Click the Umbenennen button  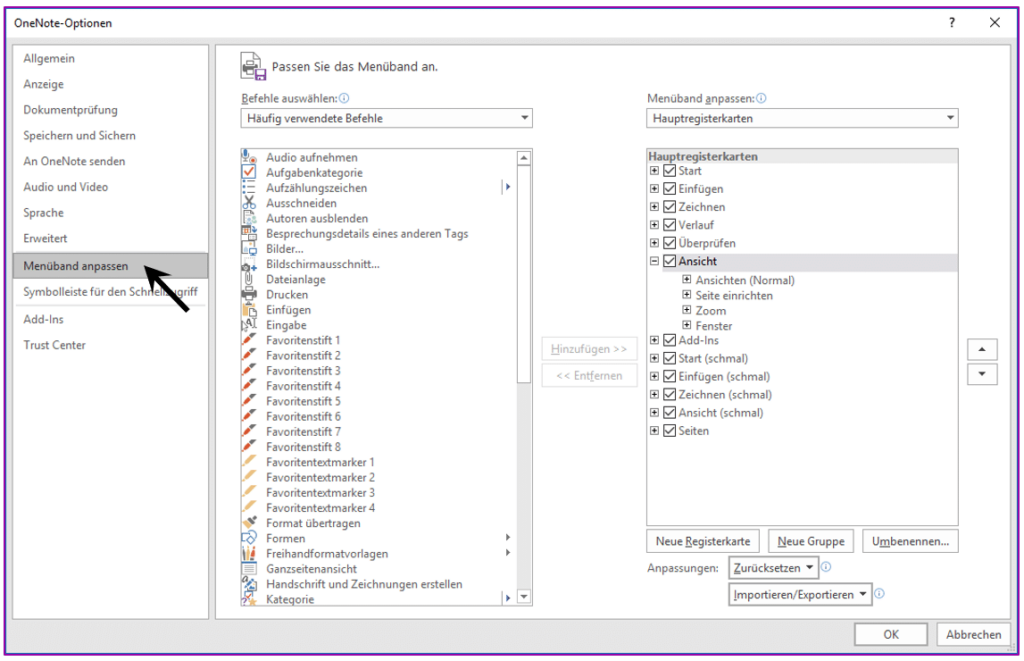910,541
